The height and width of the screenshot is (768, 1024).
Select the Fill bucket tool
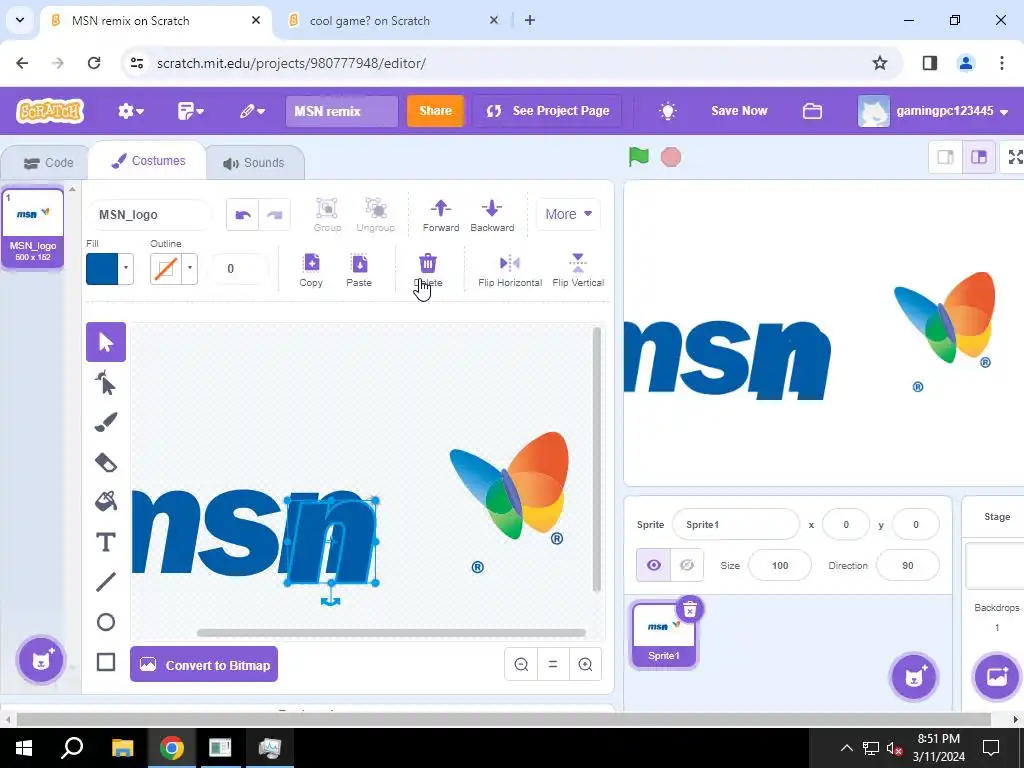tap(106, 502)
